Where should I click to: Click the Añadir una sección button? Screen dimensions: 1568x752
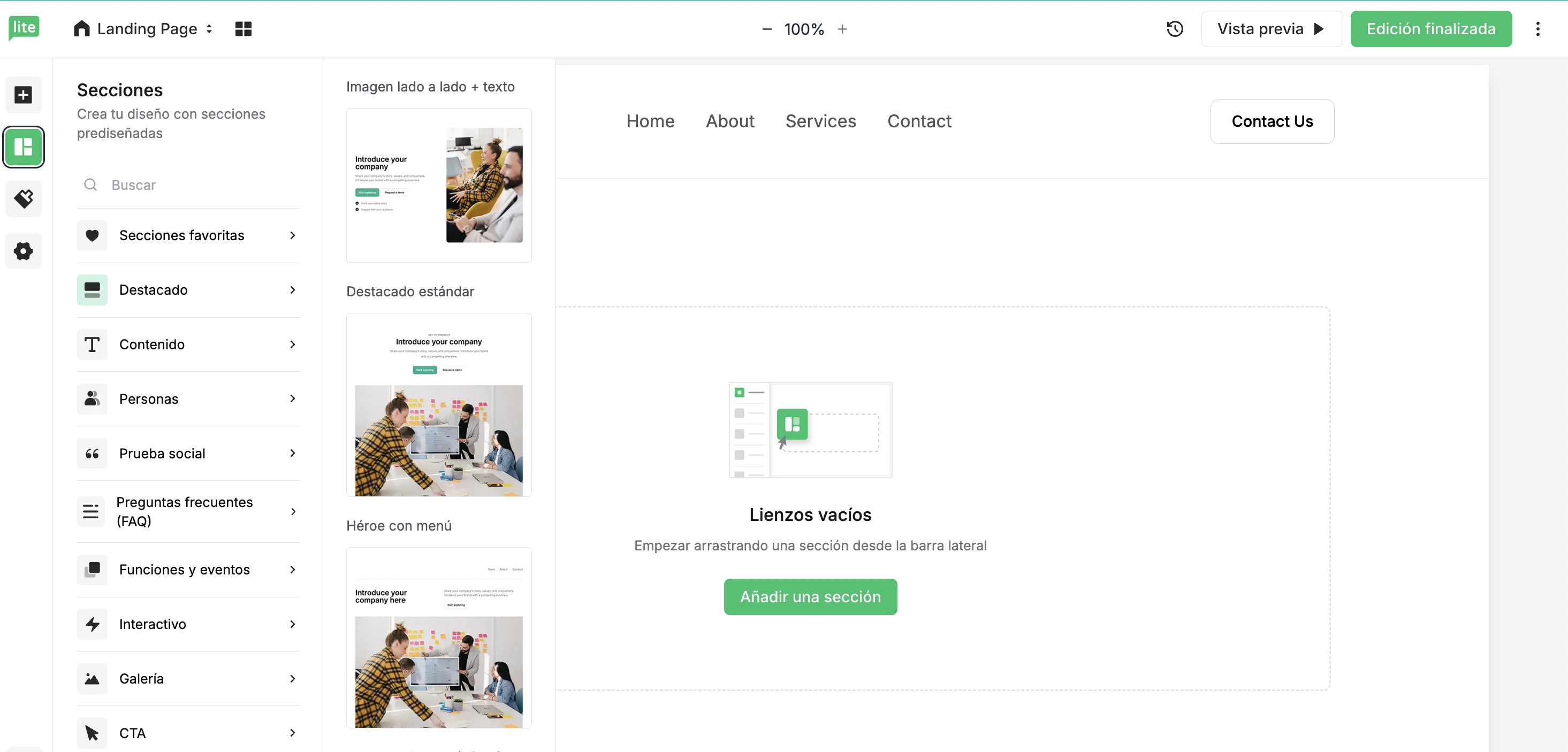(x=810, y=596)
